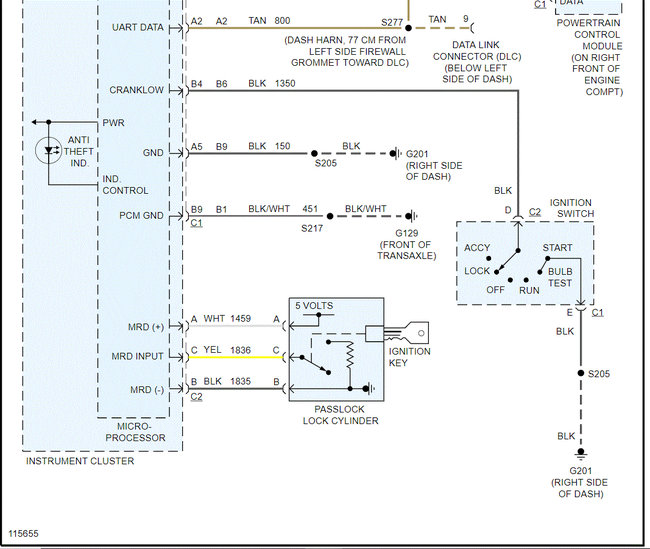Click the UART DATA label
The height and width of the screenshot is (549, 650).
coord(138,27)
